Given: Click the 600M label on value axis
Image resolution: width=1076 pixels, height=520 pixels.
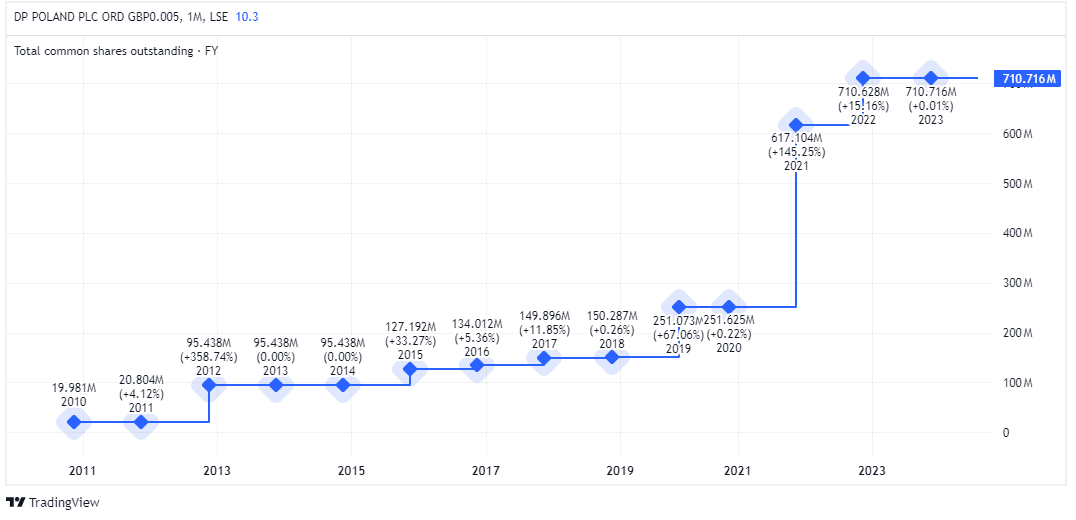Looking at the screenshot, I should point(1020,134).
